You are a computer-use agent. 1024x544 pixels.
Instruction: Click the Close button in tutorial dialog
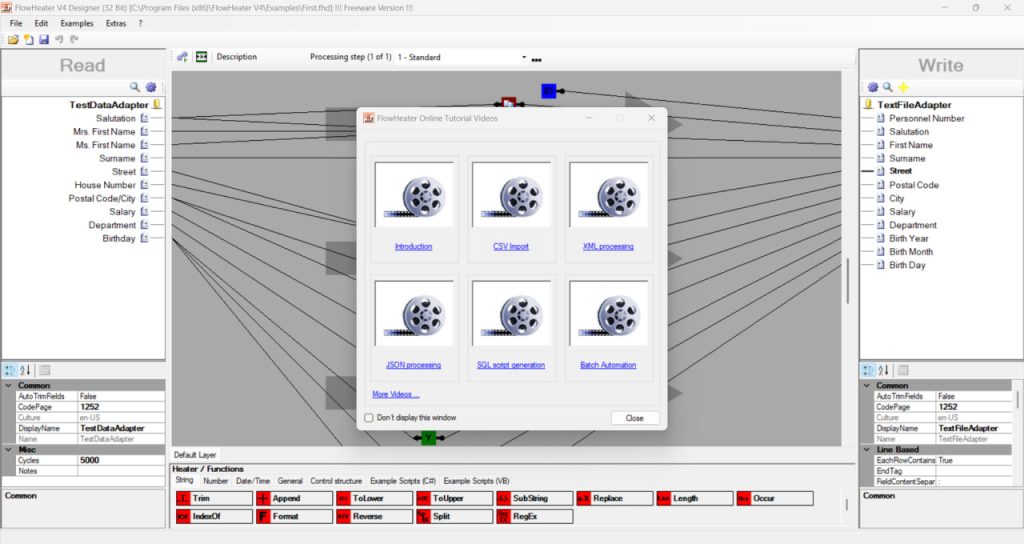click(635, 418)
